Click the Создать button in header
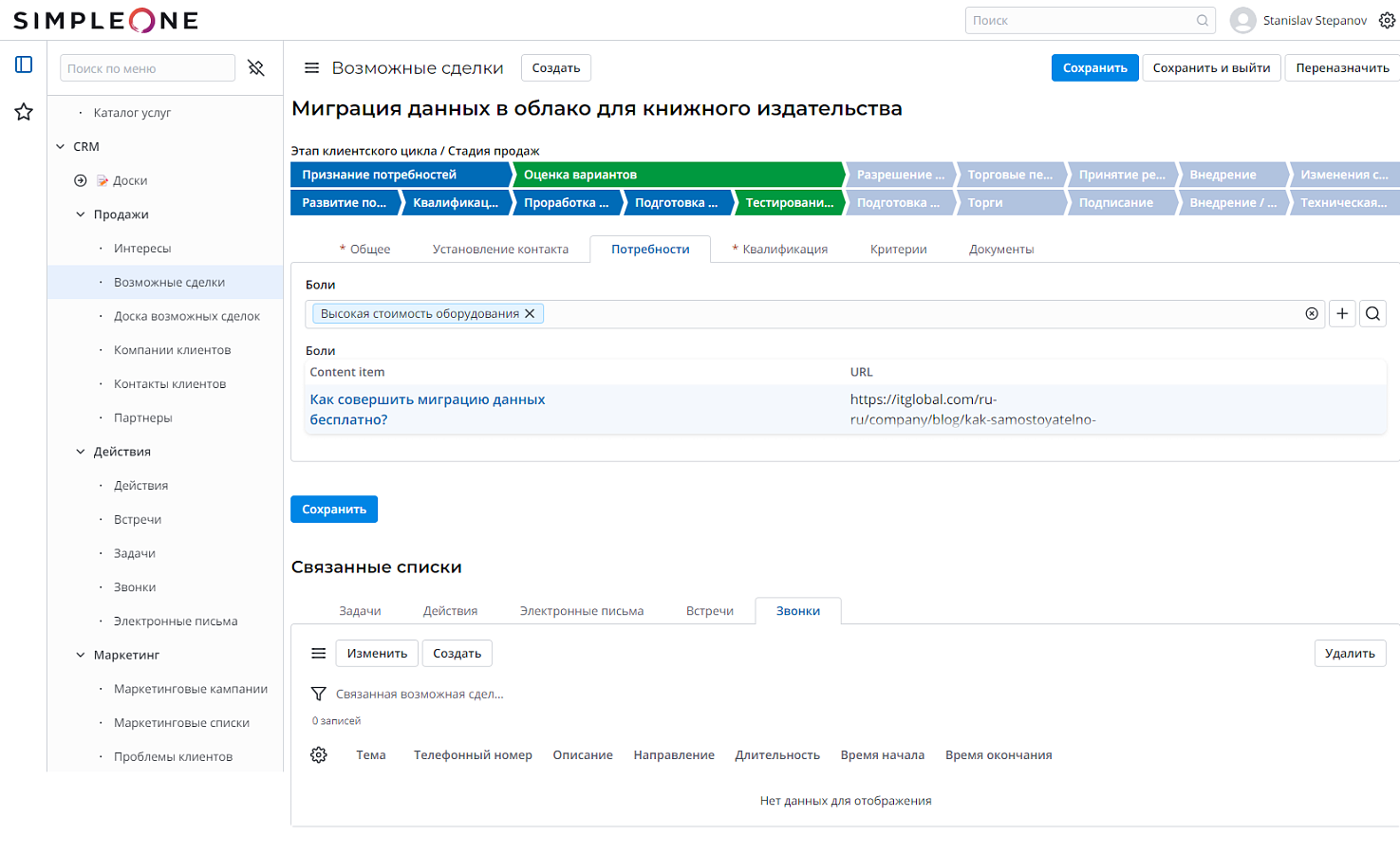This screenshot has width=1400, height=854. pos(556,67)
